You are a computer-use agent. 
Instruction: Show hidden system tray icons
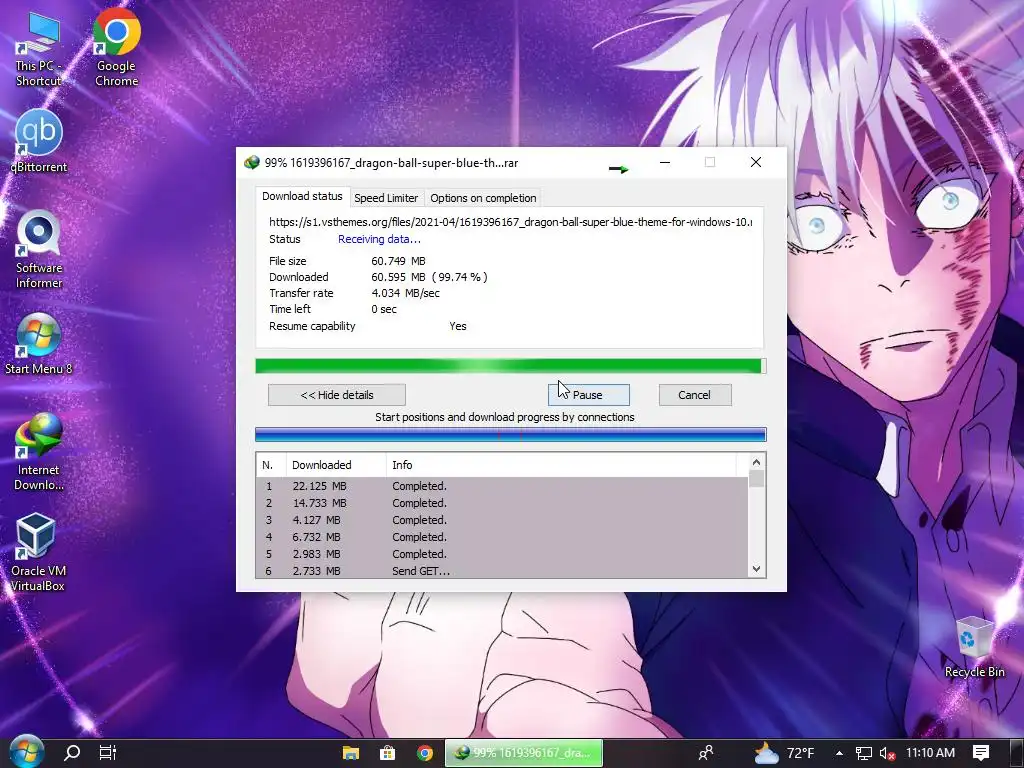pos(839,753)
